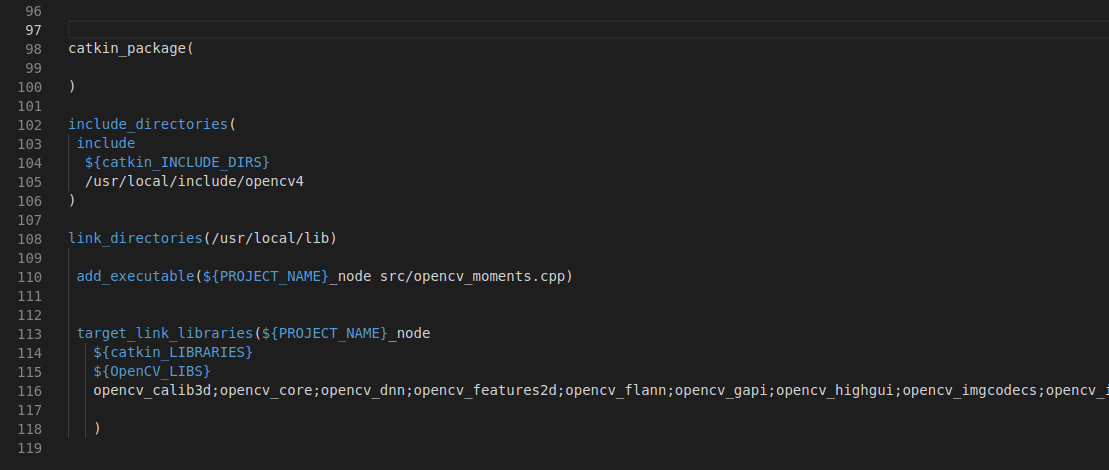Place cursor on catkin_package( line
Viewport: 1109px width, 470px height.
pos(131,49)
